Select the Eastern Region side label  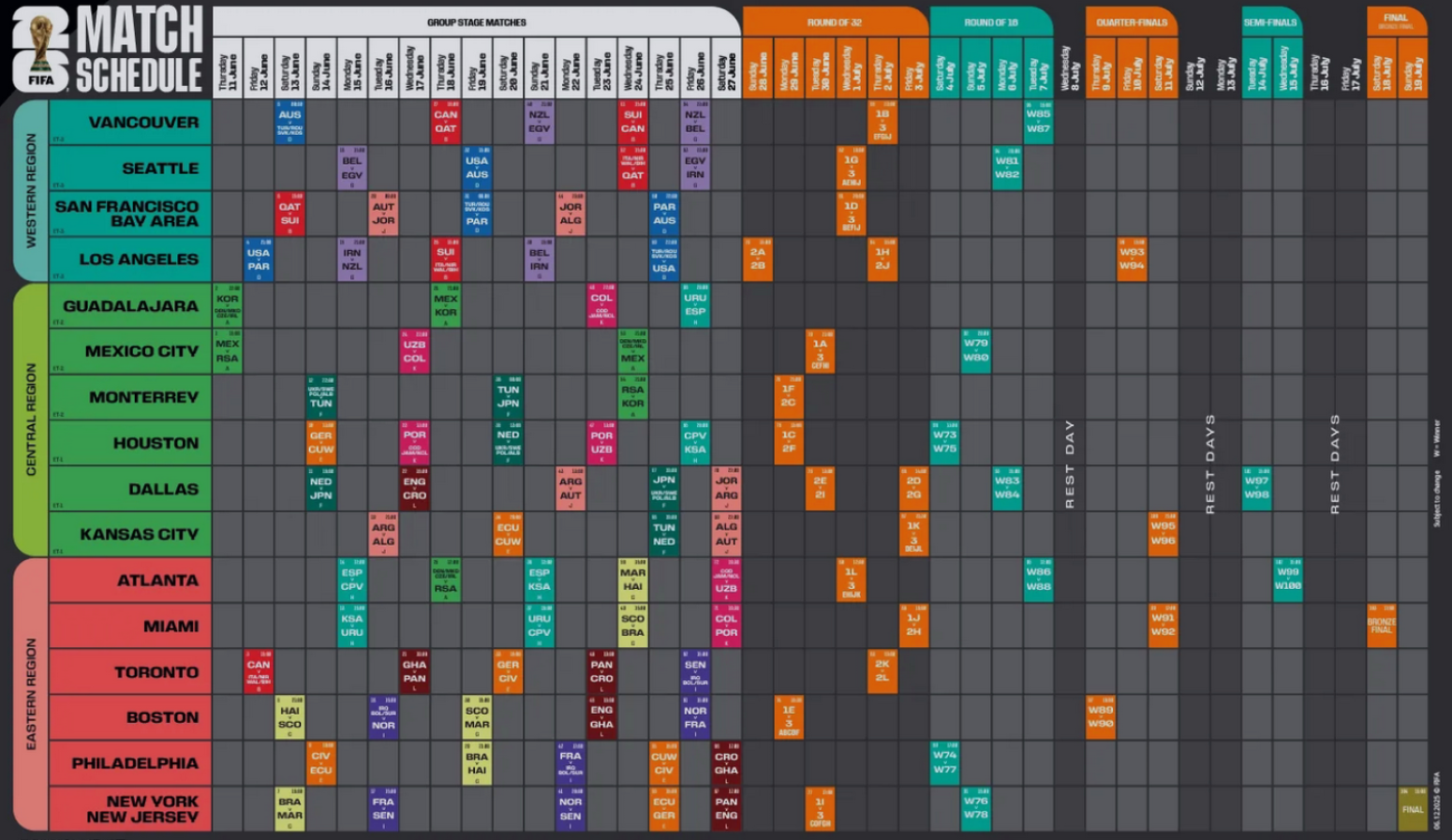pos(31,694)
